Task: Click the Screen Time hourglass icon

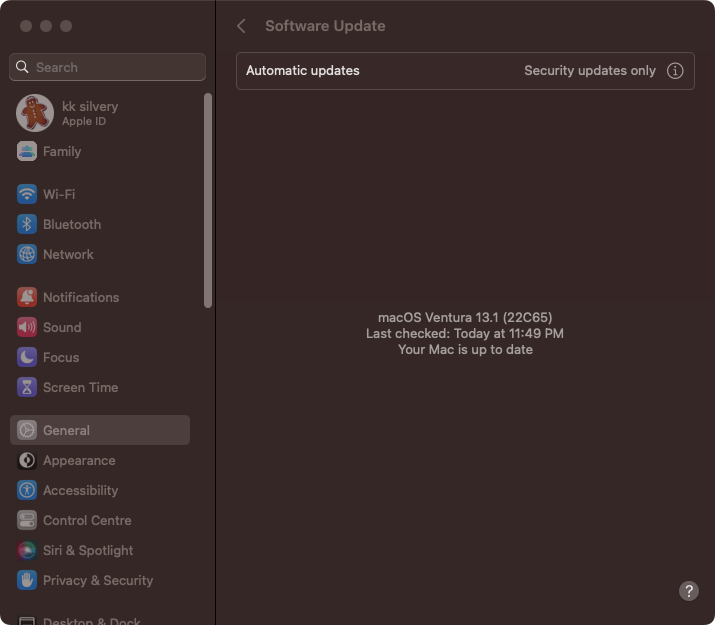Action: coord(27,387)
